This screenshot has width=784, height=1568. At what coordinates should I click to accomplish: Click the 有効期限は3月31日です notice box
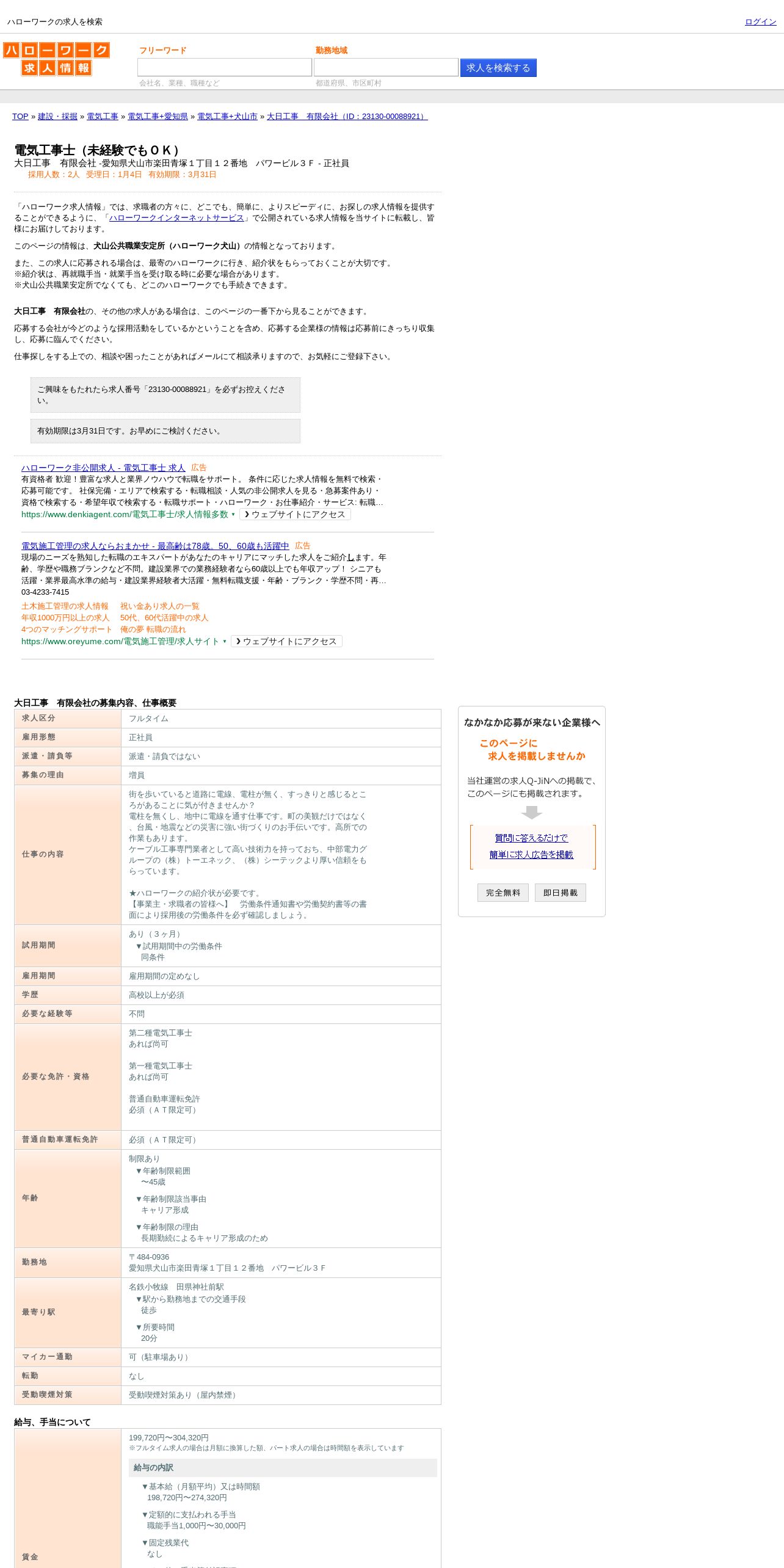point(165,431)
